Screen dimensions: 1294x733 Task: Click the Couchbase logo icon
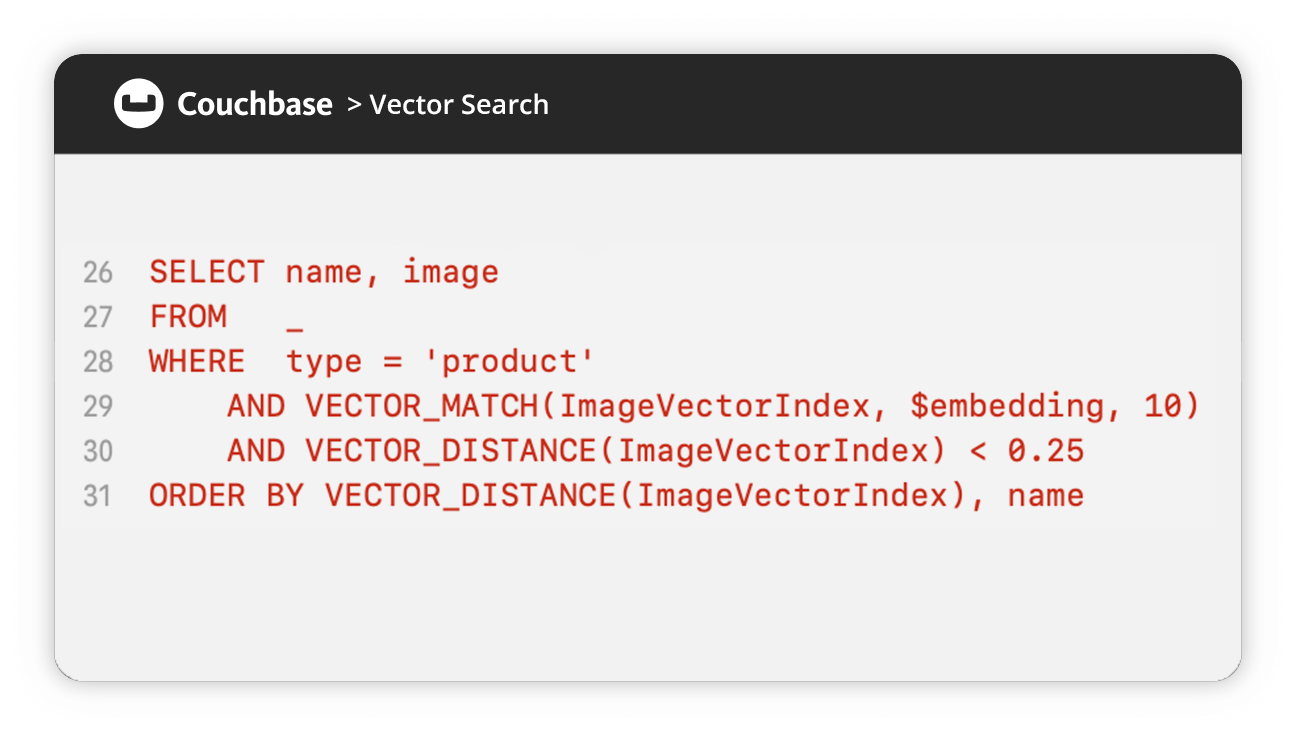(x=138, y=104)
